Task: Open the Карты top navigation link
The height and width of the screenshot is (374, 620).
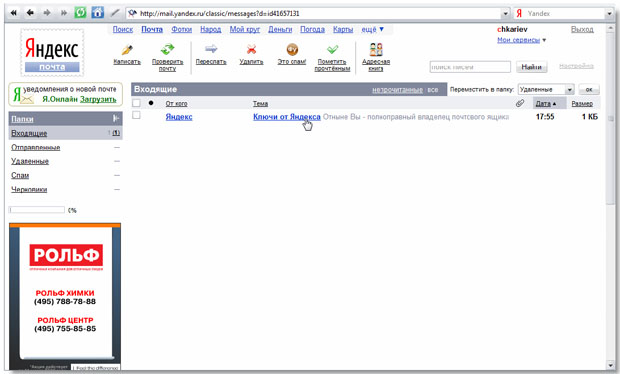Action: pyautogui.click(x=343, y=29)
